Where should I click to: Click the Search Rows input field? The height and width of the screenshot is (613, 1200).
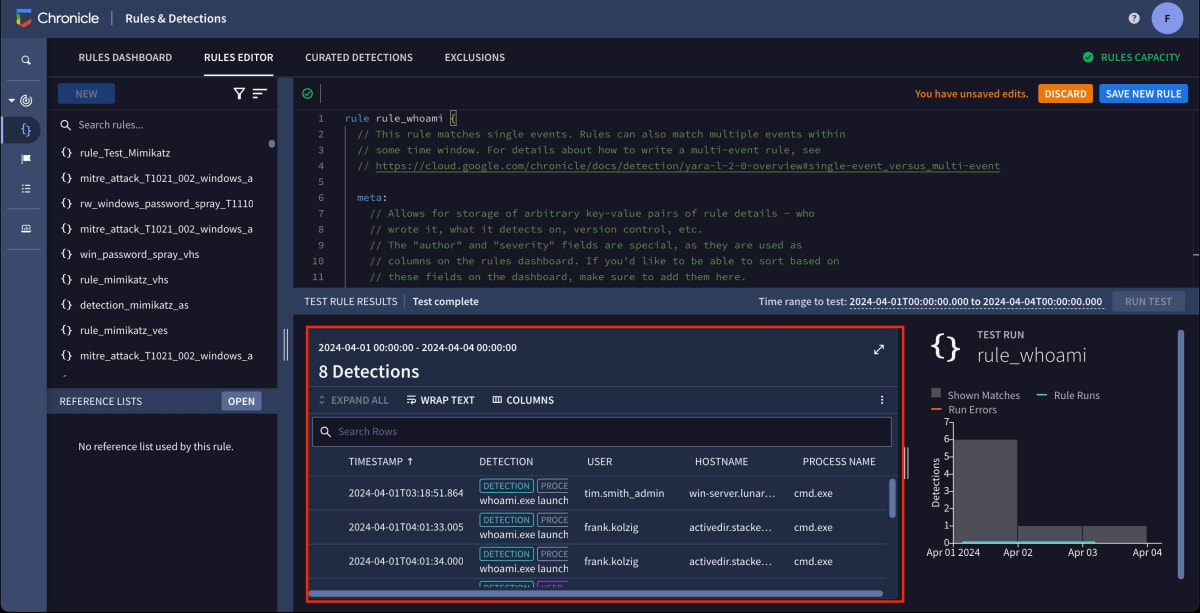[x=601, y=432]
